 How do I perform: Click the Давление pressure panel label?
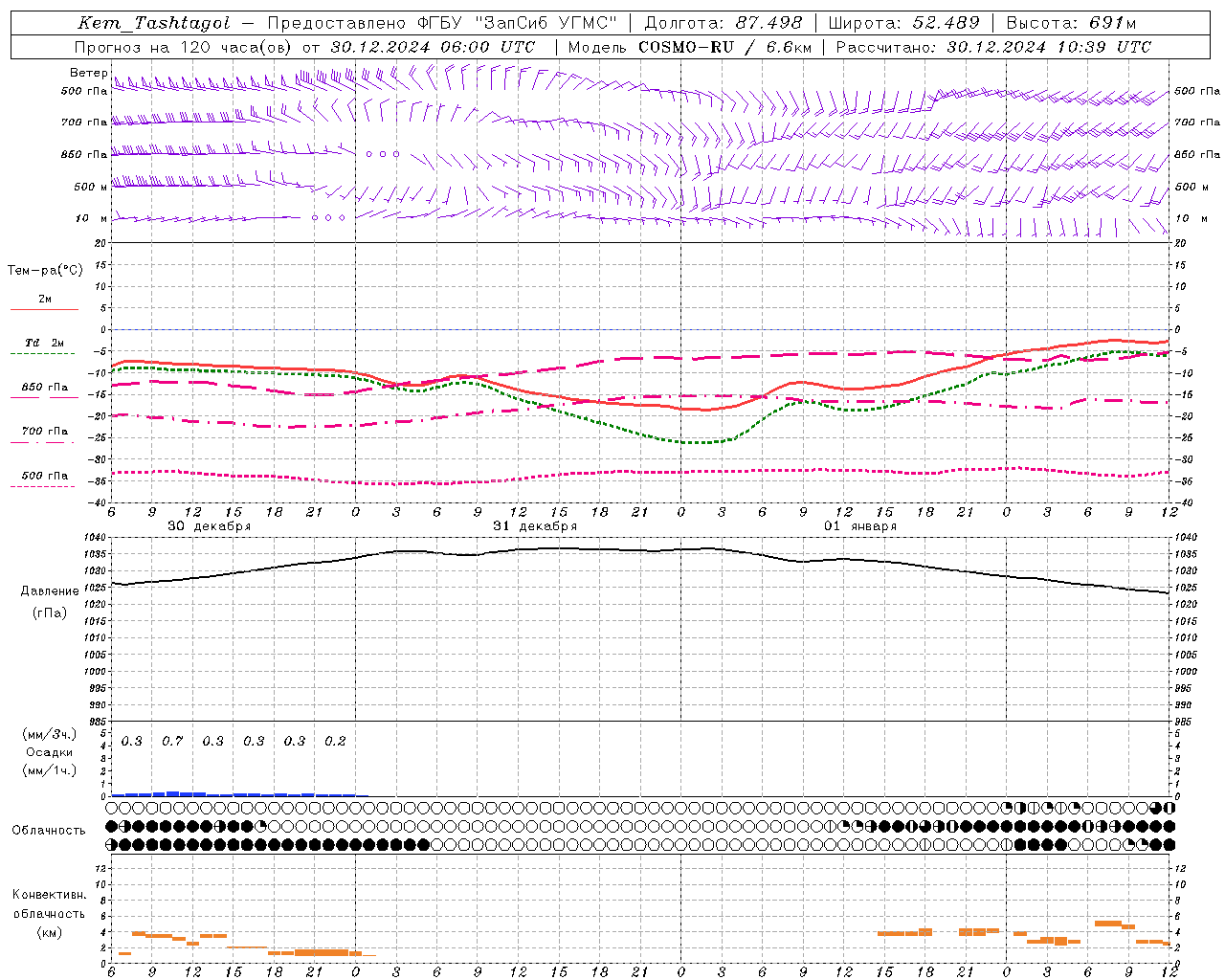[x=50, y=591]
